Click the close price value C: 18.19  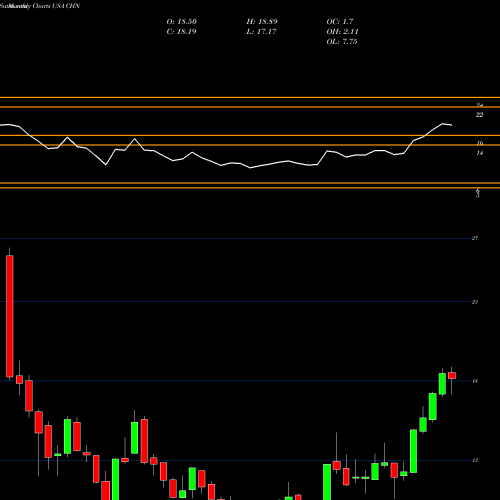coord(182,32)
